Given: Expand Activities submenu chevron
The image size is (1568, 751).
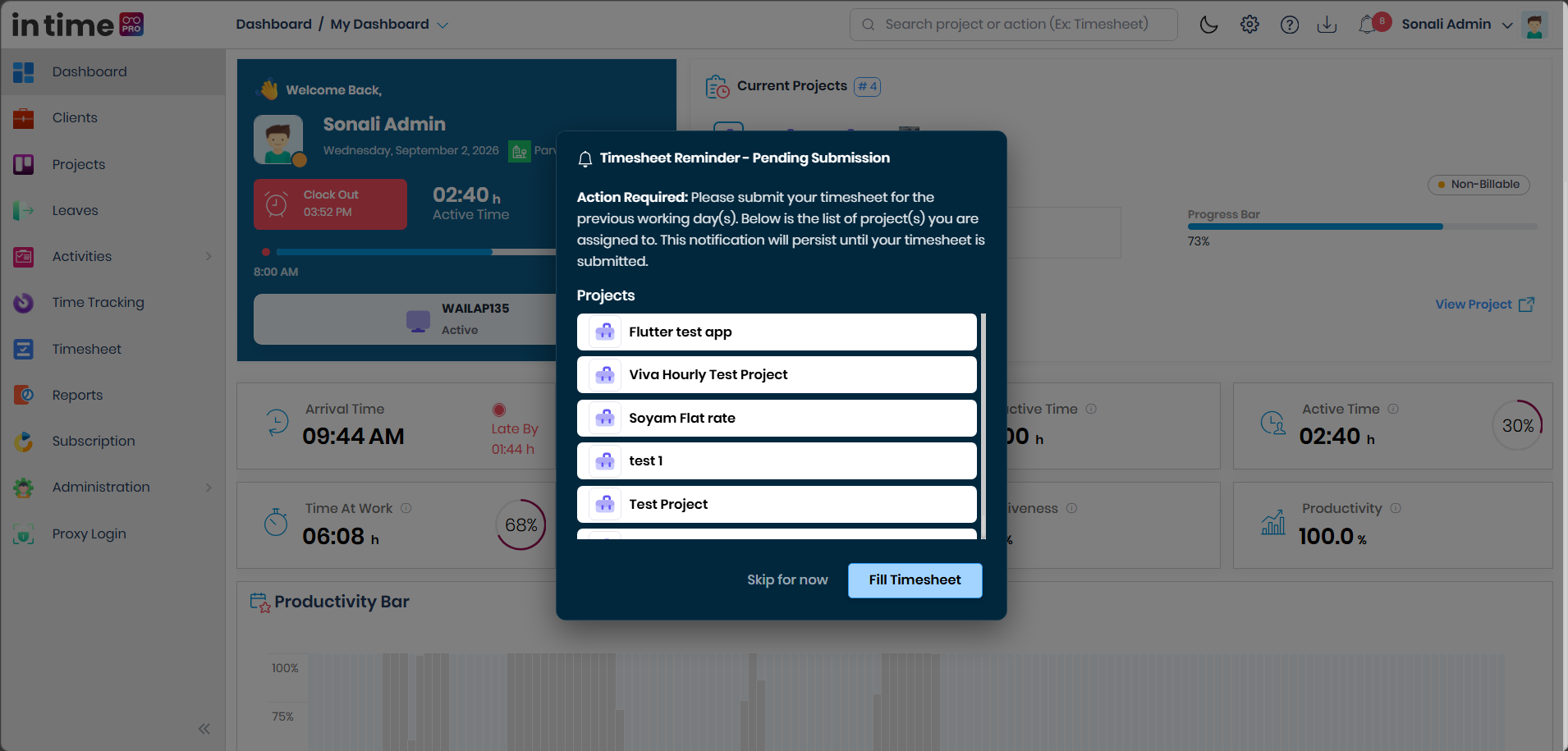Looking at the screenshot, I should [x=209, y=257].
